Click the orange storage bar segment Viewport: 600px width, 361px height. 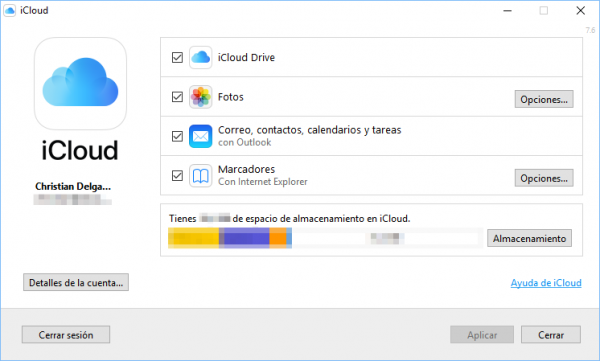tap(278, 238)
